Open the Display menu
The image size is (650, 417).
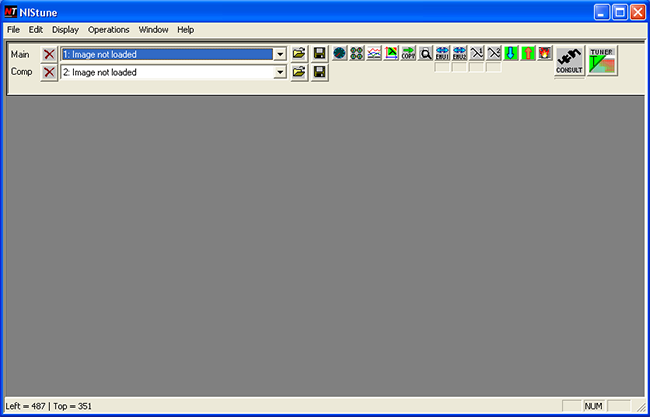65,30
